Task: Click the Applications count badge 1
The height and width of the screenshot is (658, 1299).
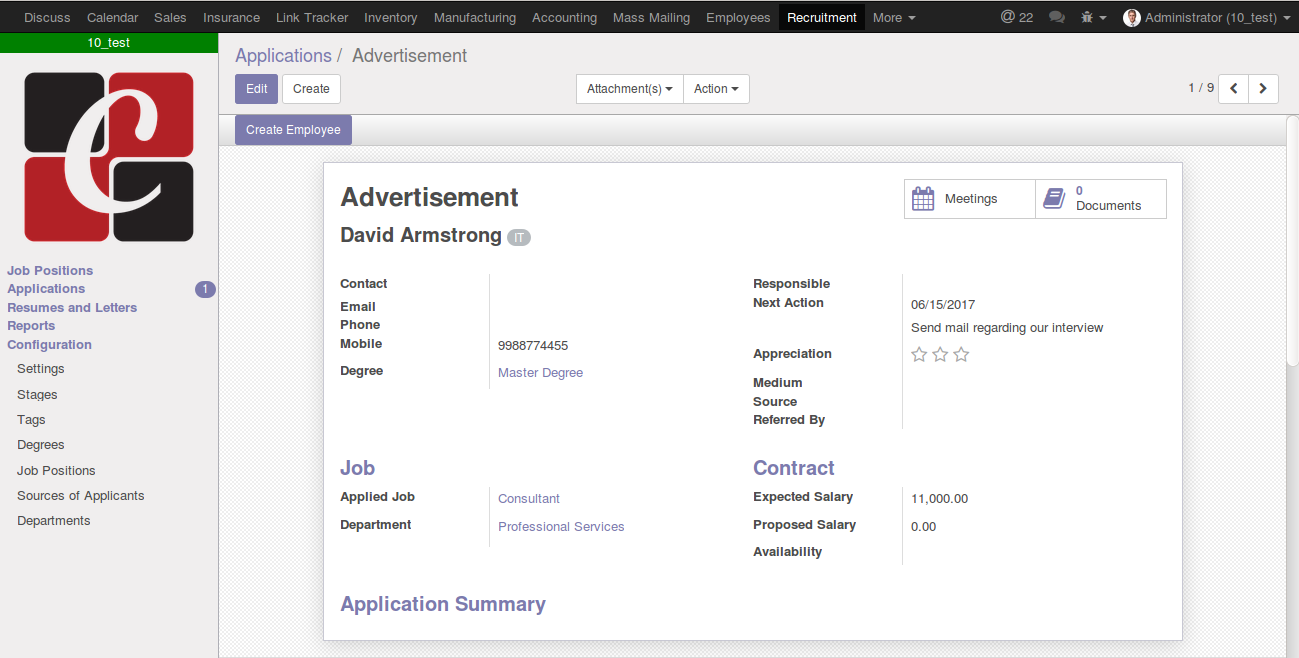Action: 205,290
